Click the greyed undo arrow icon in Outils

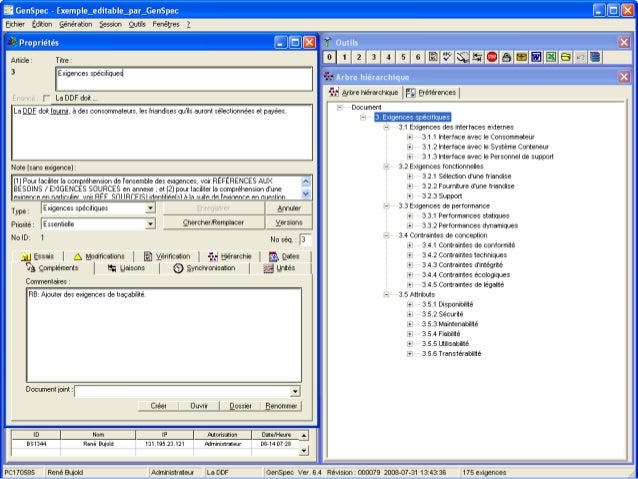click(581, 57)
